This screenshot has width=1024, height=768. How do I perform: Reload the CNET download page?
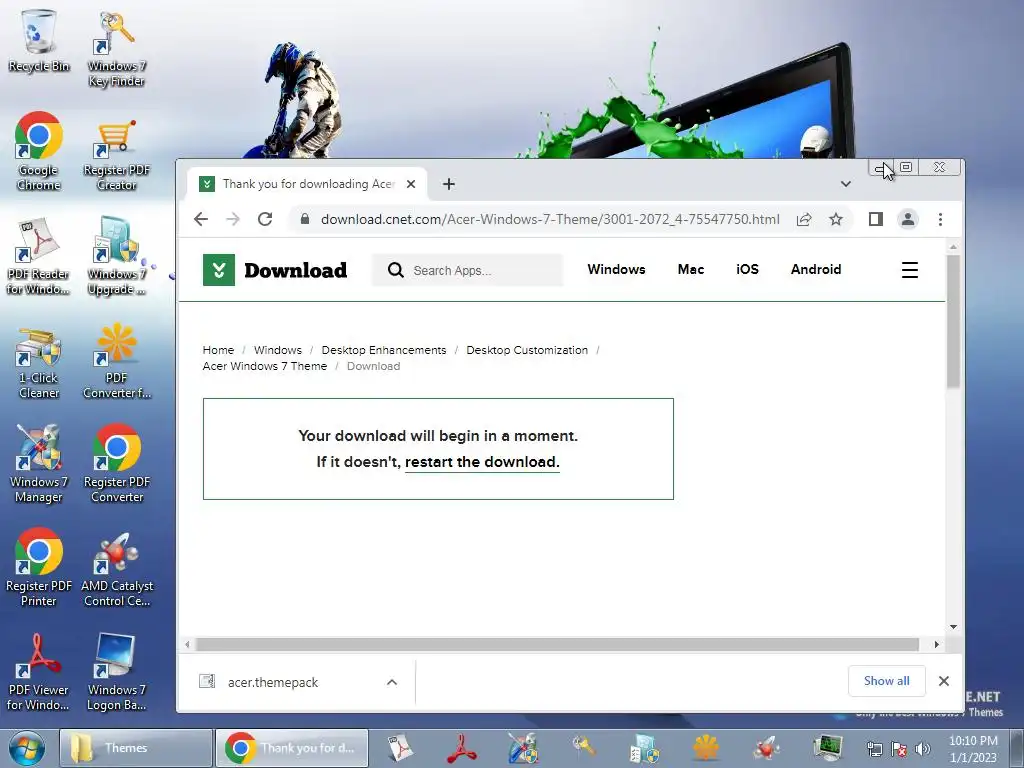coord(264,219)
